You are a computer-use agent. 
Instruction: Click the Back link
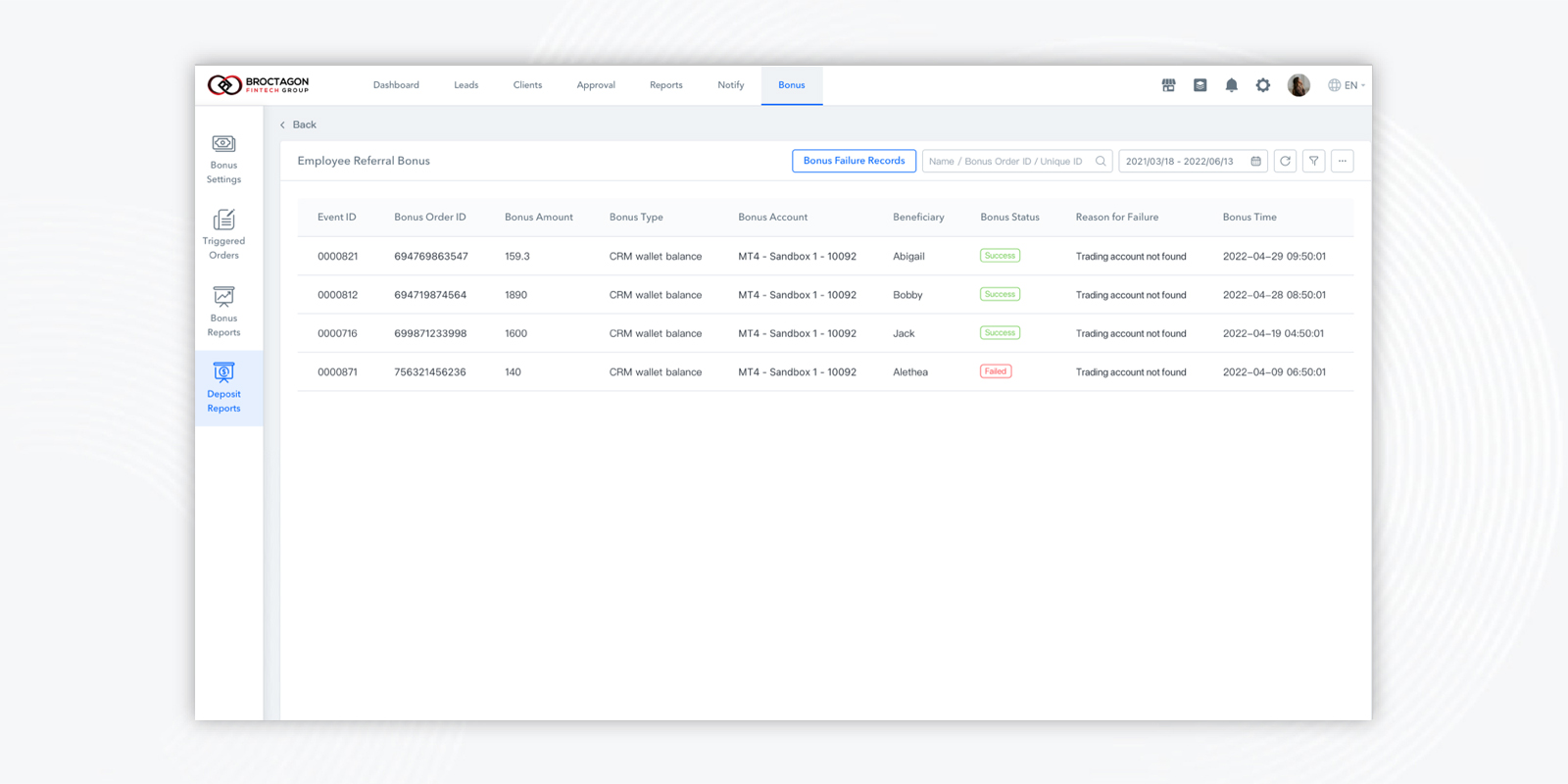(298, 124)
